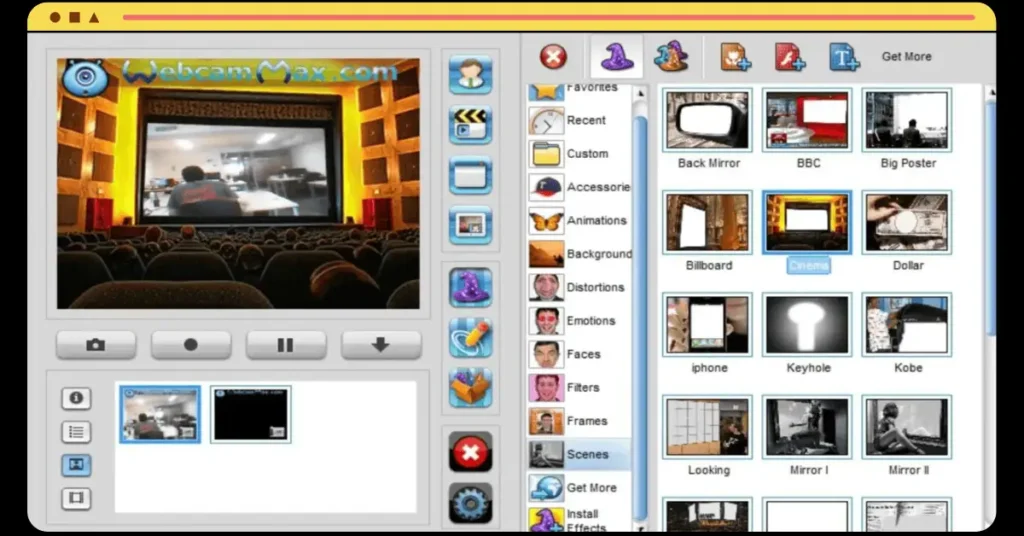The image size is (1024, 536).
Task: Apply the Looking scene effect
Action: tap(708, 428)
